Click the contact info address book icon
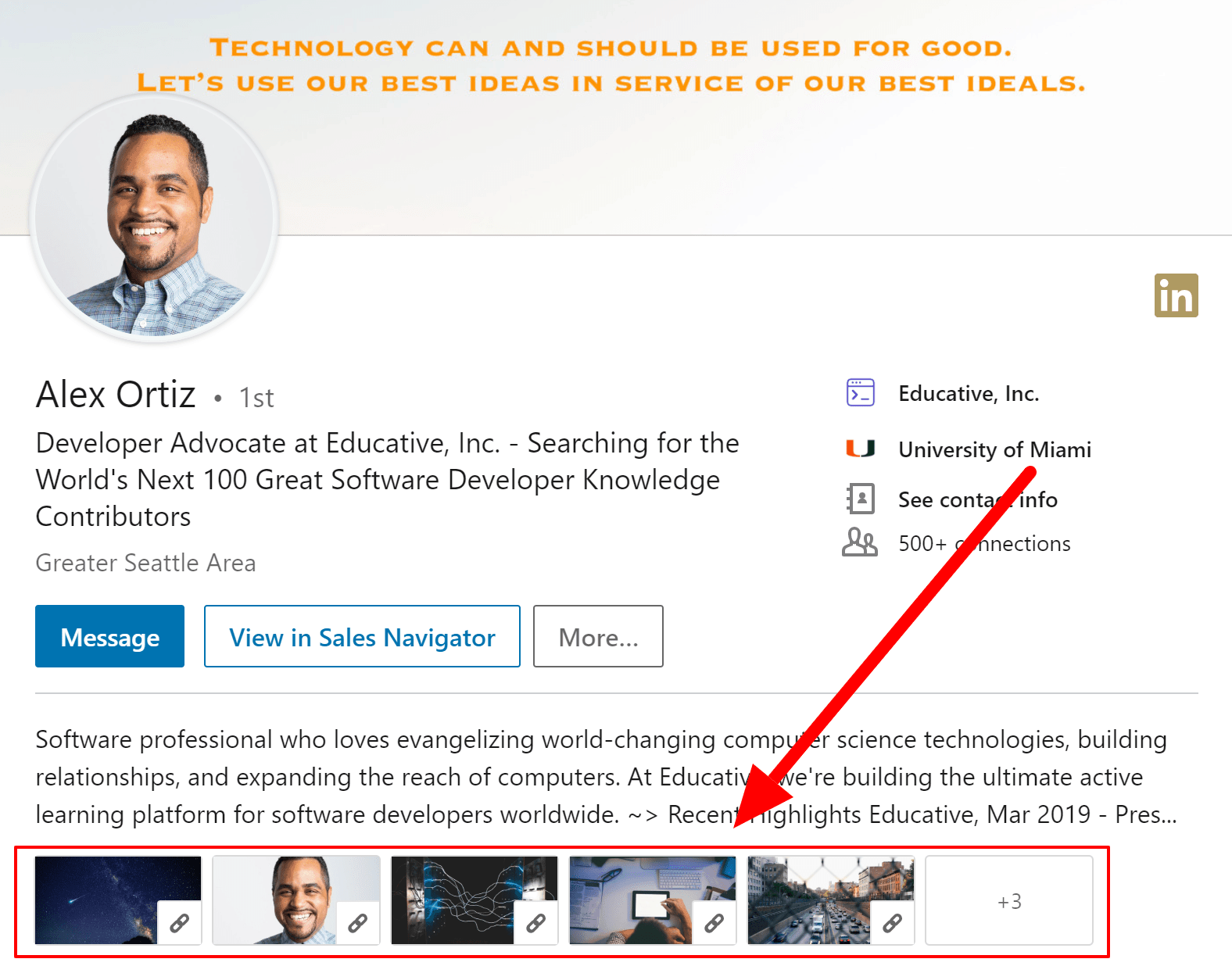This screenshot has height=966, width=1232. click(861, 499)
